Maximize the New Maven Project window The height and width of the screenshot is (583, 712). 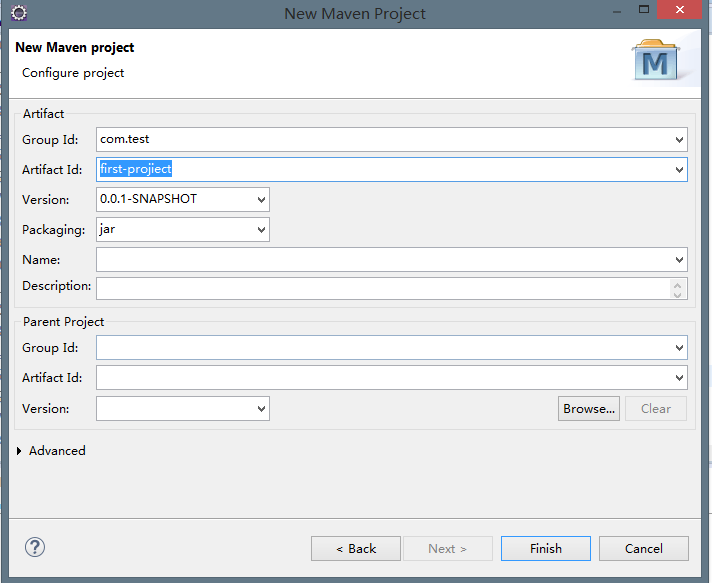(x=644, y=9)
